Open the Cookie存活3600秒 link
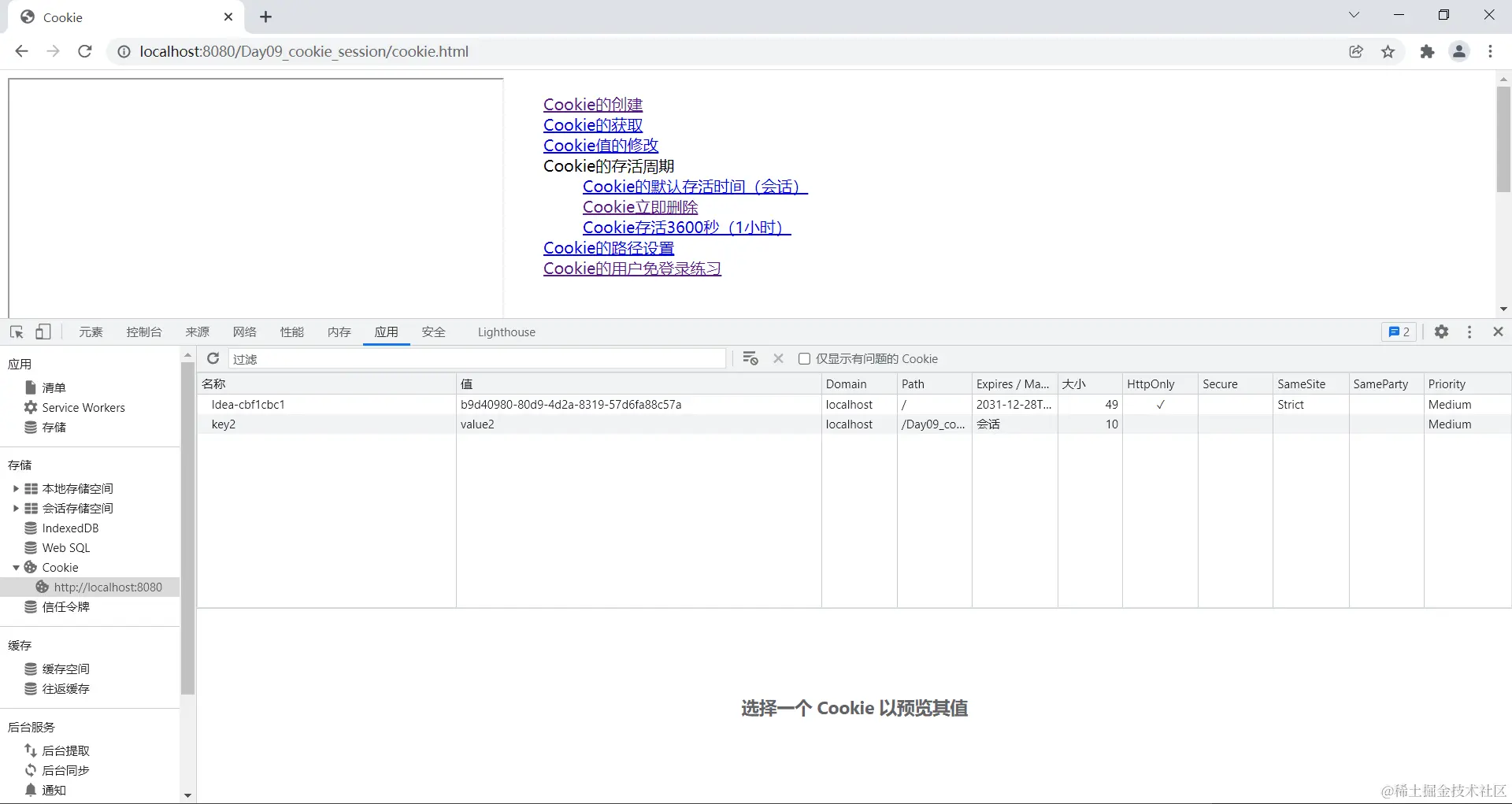This screenshot has width=1512, height=804. pos(687,228)
